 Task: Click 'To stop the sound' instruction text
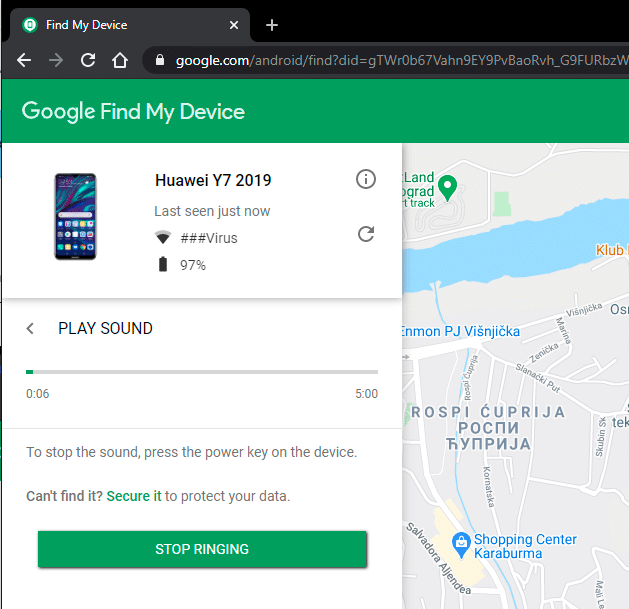pyautogui.click(x=191, y=452)
